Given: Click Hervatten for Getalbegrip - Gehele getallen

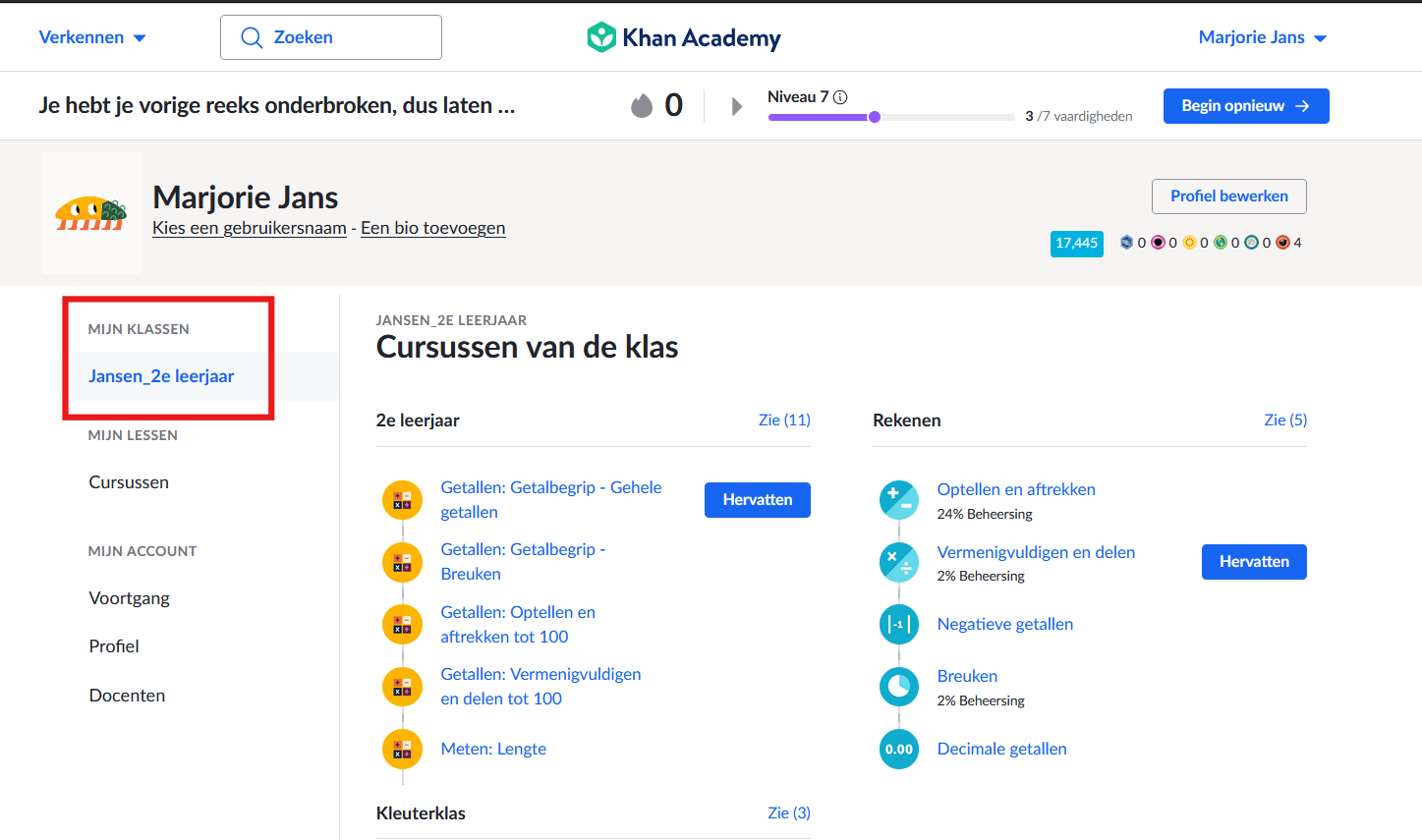Looking at the screenshot, I should tap(758, 500).
